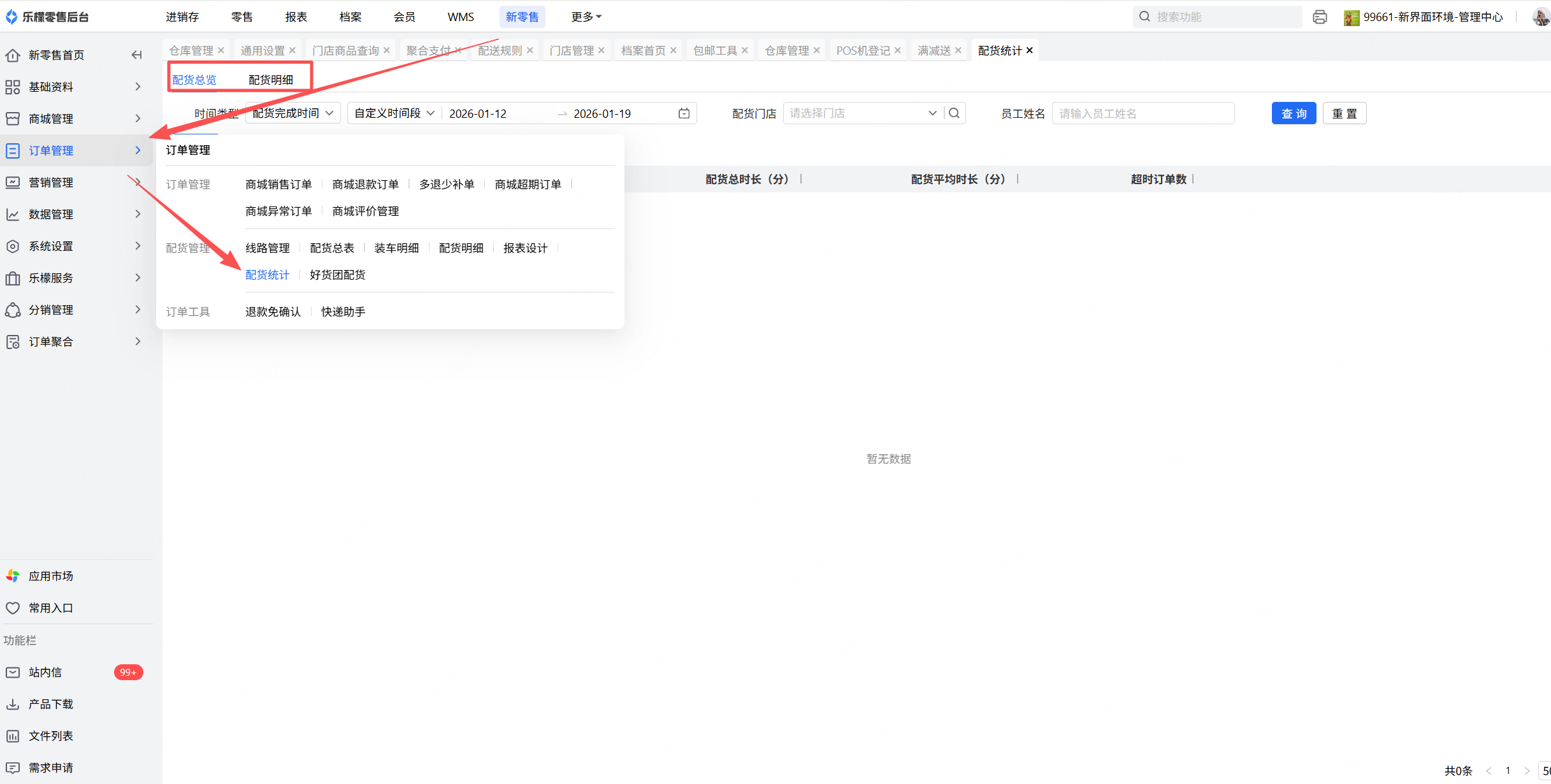Collapse the sidebar with the arrow icon
The image size is (1551, 784).
pyautogui.click(x=136, y=55)
